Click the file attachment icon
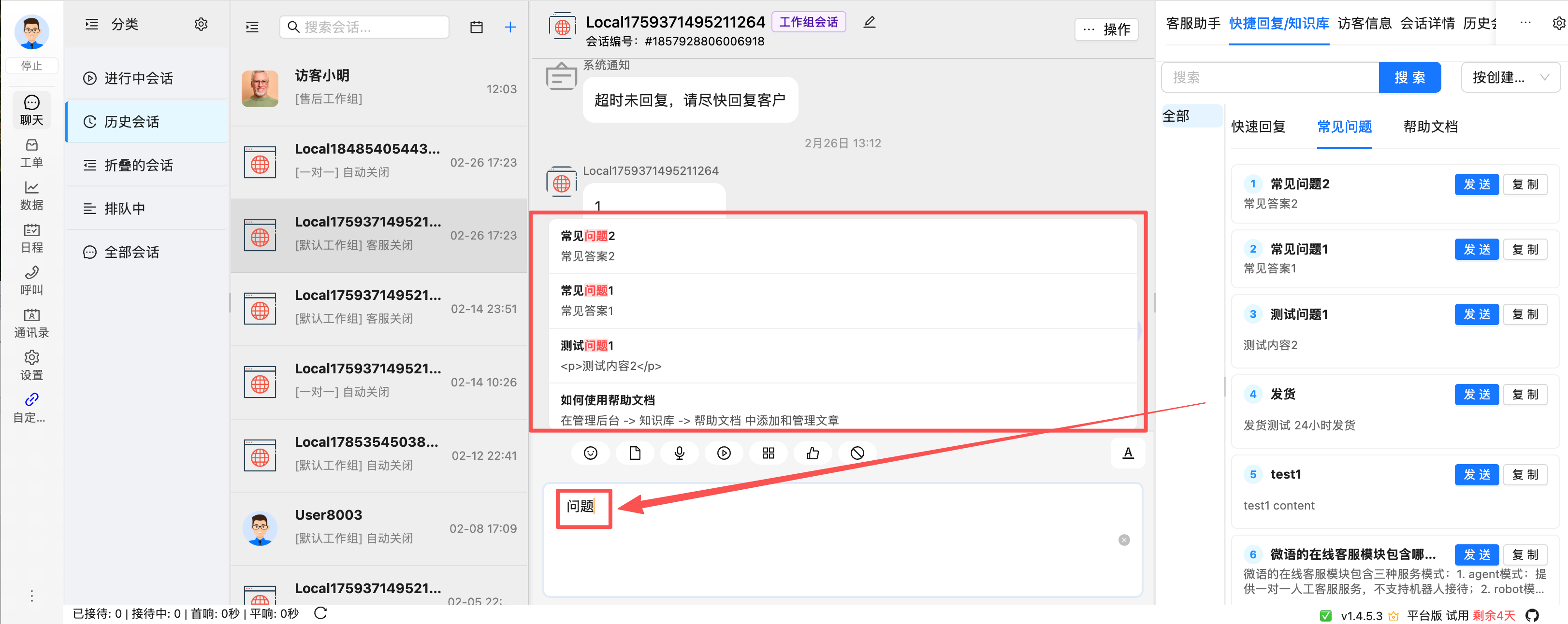The width and height of the screenshot is (1568, 624). (635, 453)
